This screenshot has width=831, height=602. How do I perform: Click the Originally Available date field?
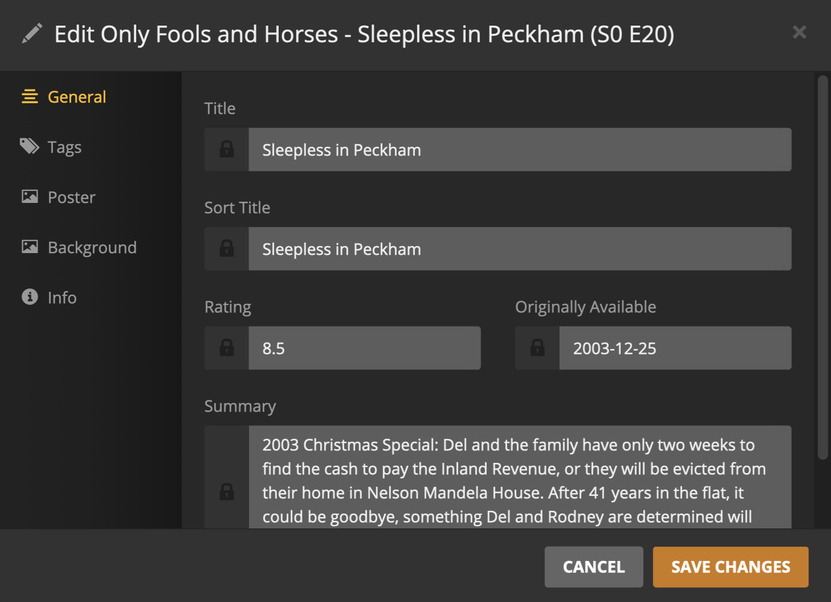tap(674, 348)
